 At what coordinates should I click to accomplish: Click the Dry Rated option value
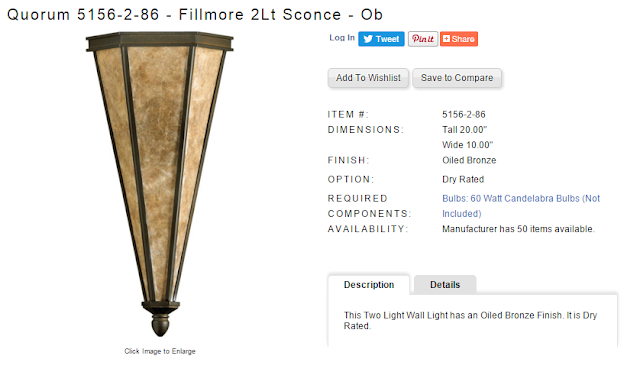coord(463,179)
